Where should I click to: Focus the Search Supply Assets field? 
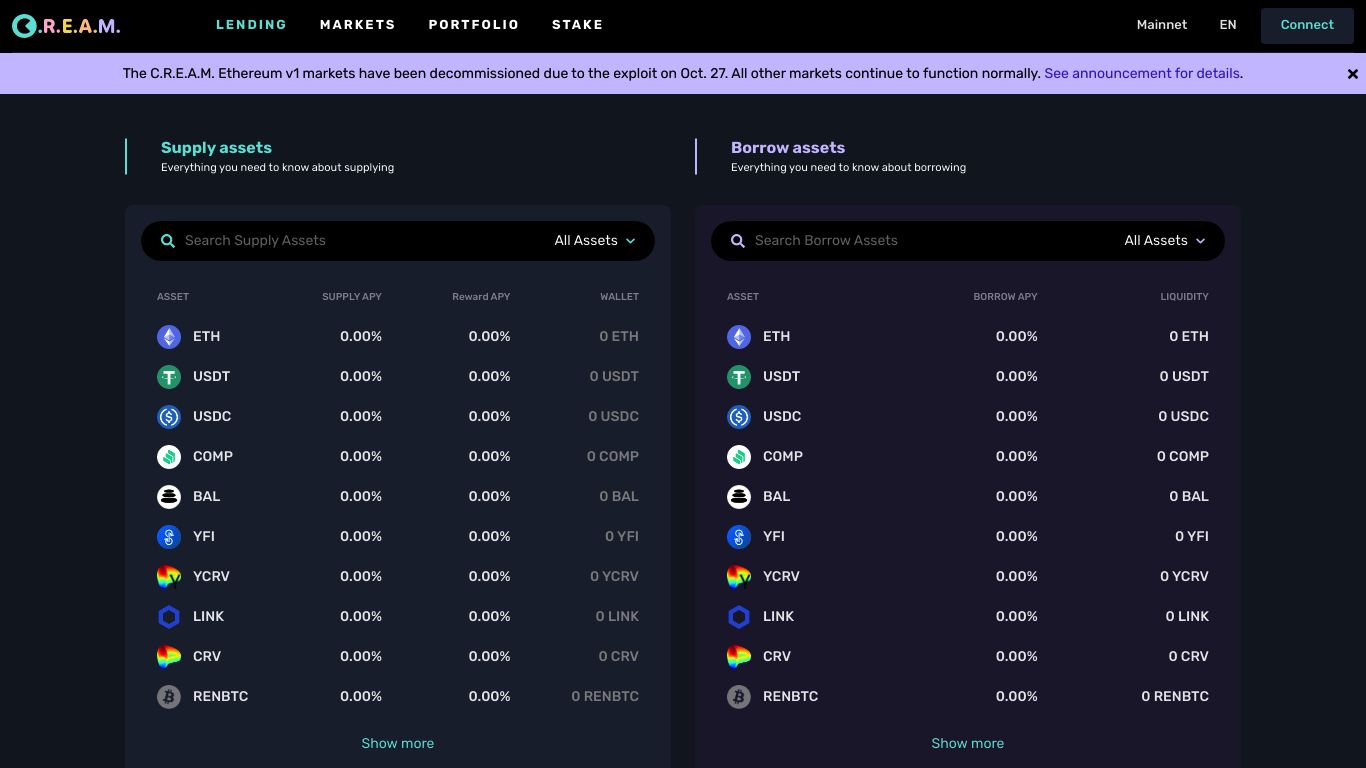click(x=360, y=241)
